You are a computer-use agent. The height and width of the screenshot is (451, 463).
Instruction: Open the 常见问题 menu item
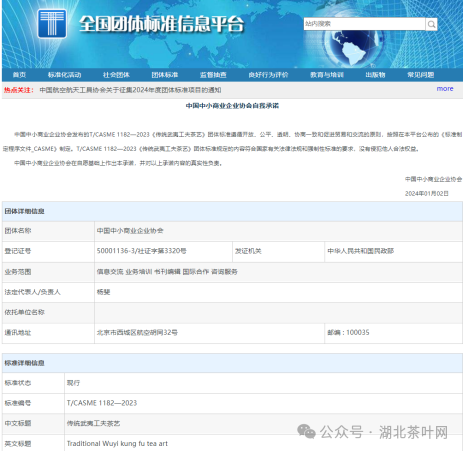[421, 75]
